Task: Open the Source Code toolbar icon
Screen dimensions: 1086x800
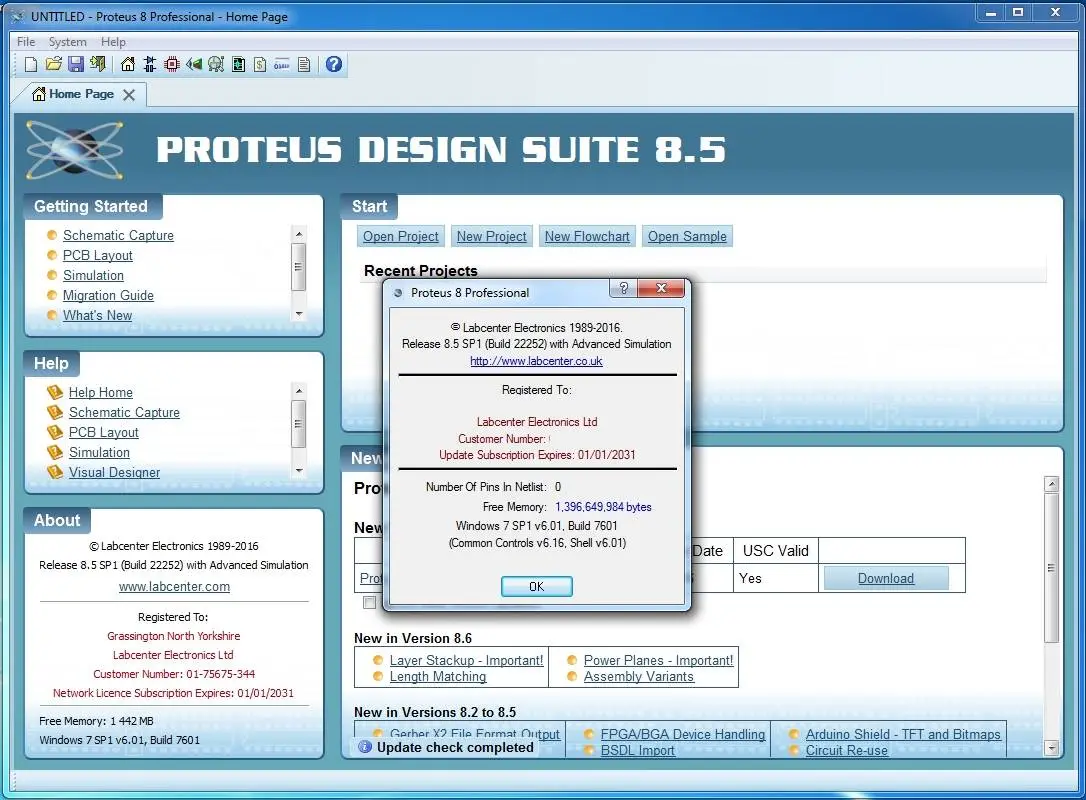Action: tap(282, 64)
